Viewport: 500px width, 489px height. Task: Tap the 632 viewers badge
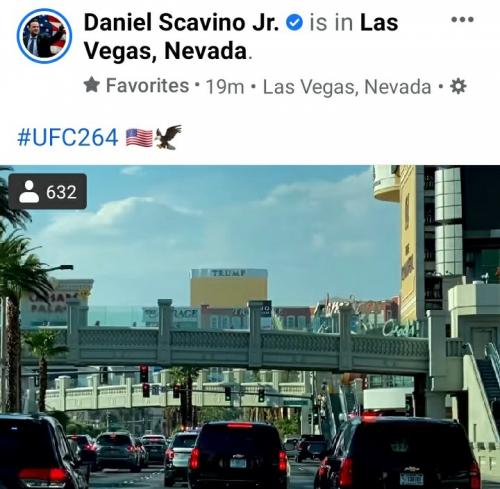(x=48, y=191)
